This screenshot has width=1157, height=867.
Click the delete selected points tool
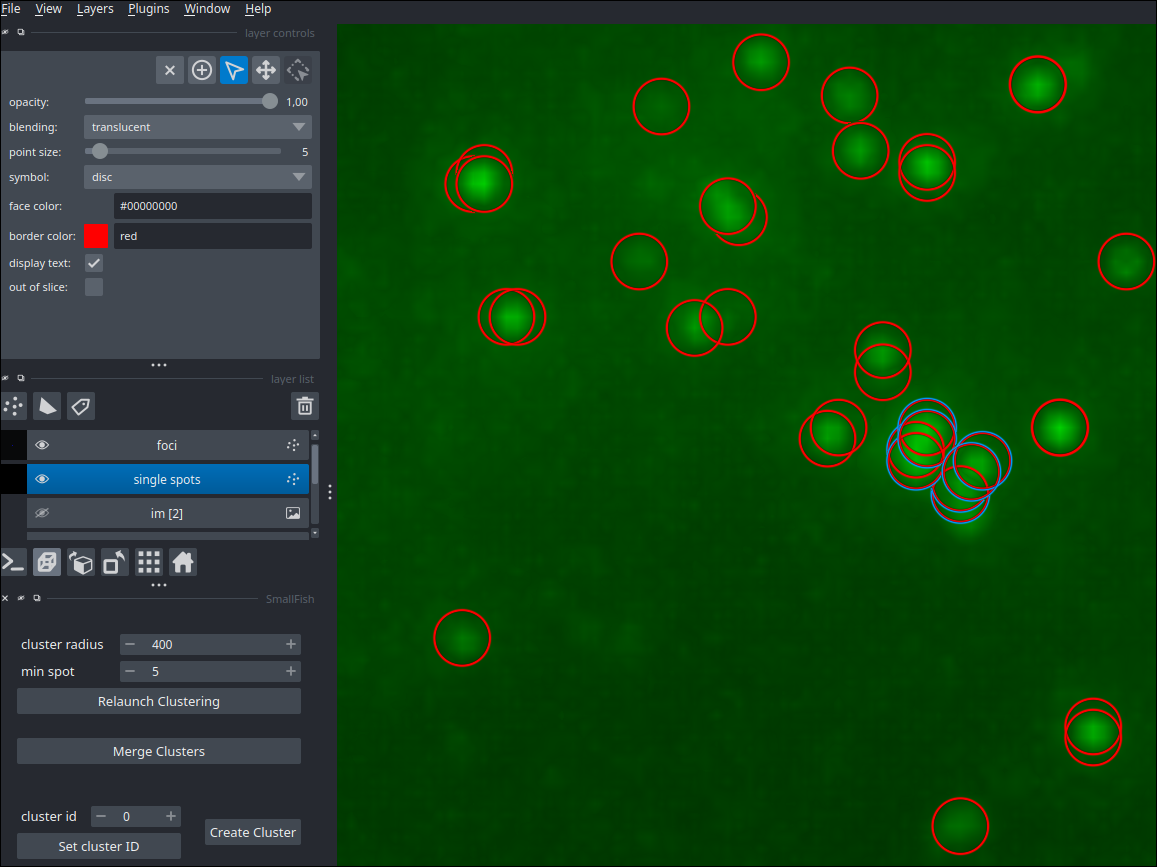point(170,70)
